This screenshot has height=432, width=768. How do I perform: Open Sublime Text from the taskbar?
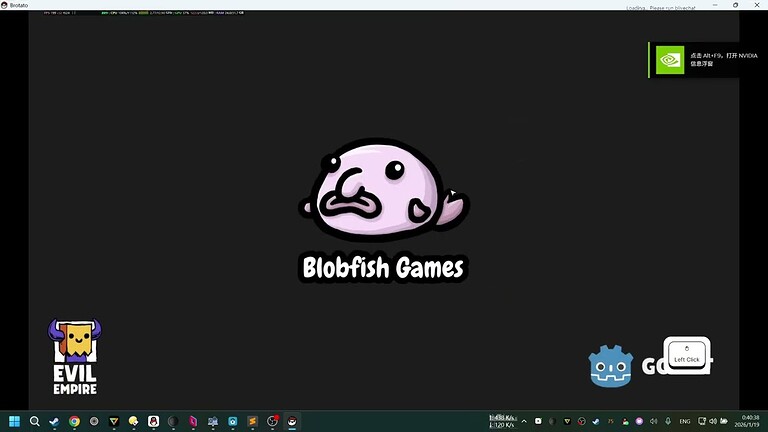(252, 421)
